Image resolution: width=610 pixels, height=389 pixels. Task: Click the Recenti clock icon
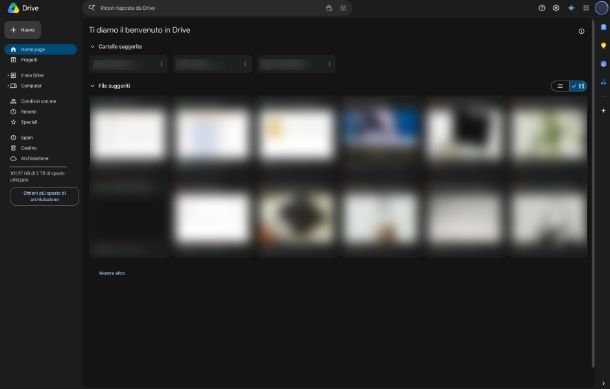click(x=13, y=112)
